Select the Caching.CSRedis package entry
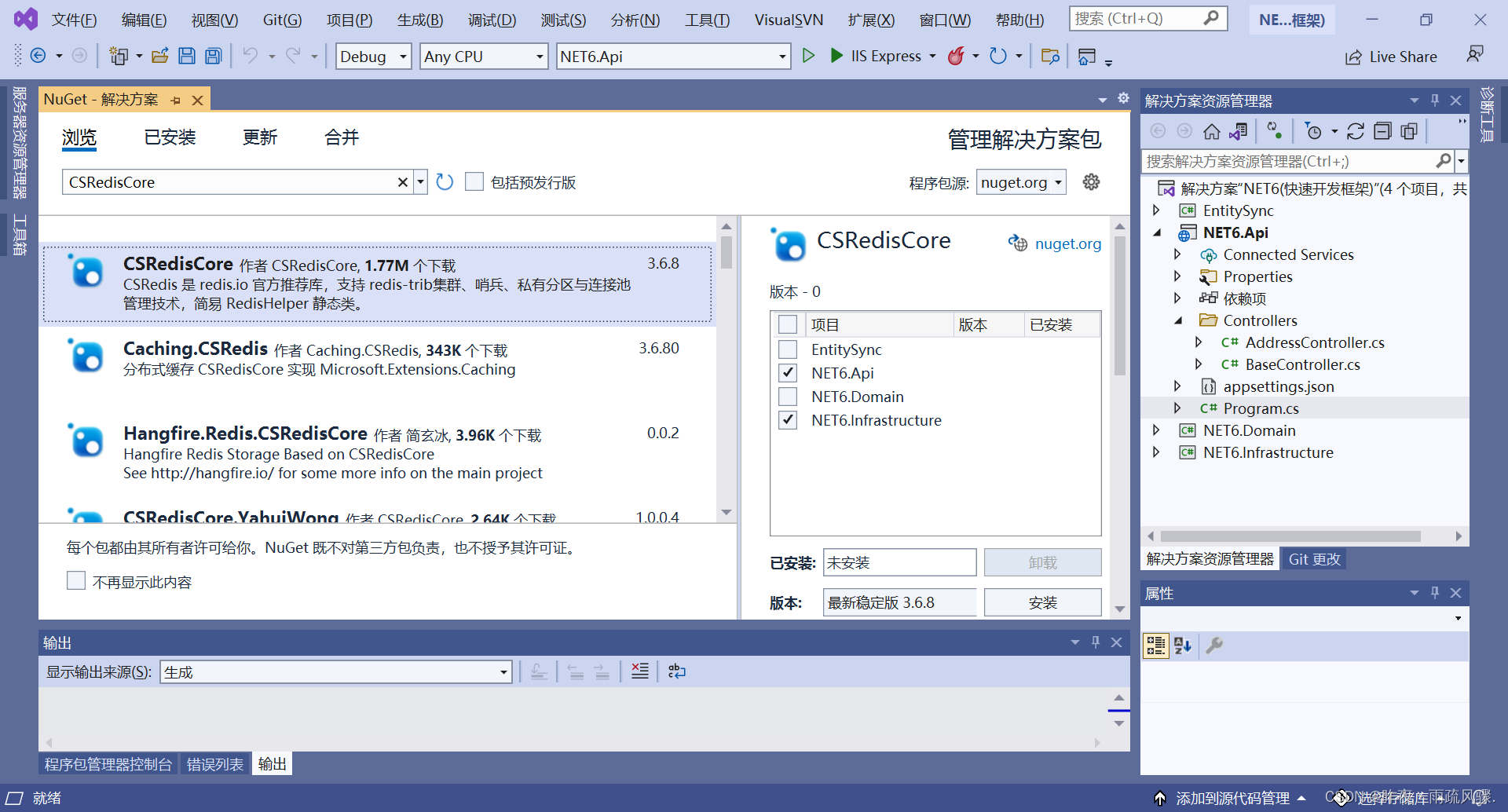 [x=377, y=369]
